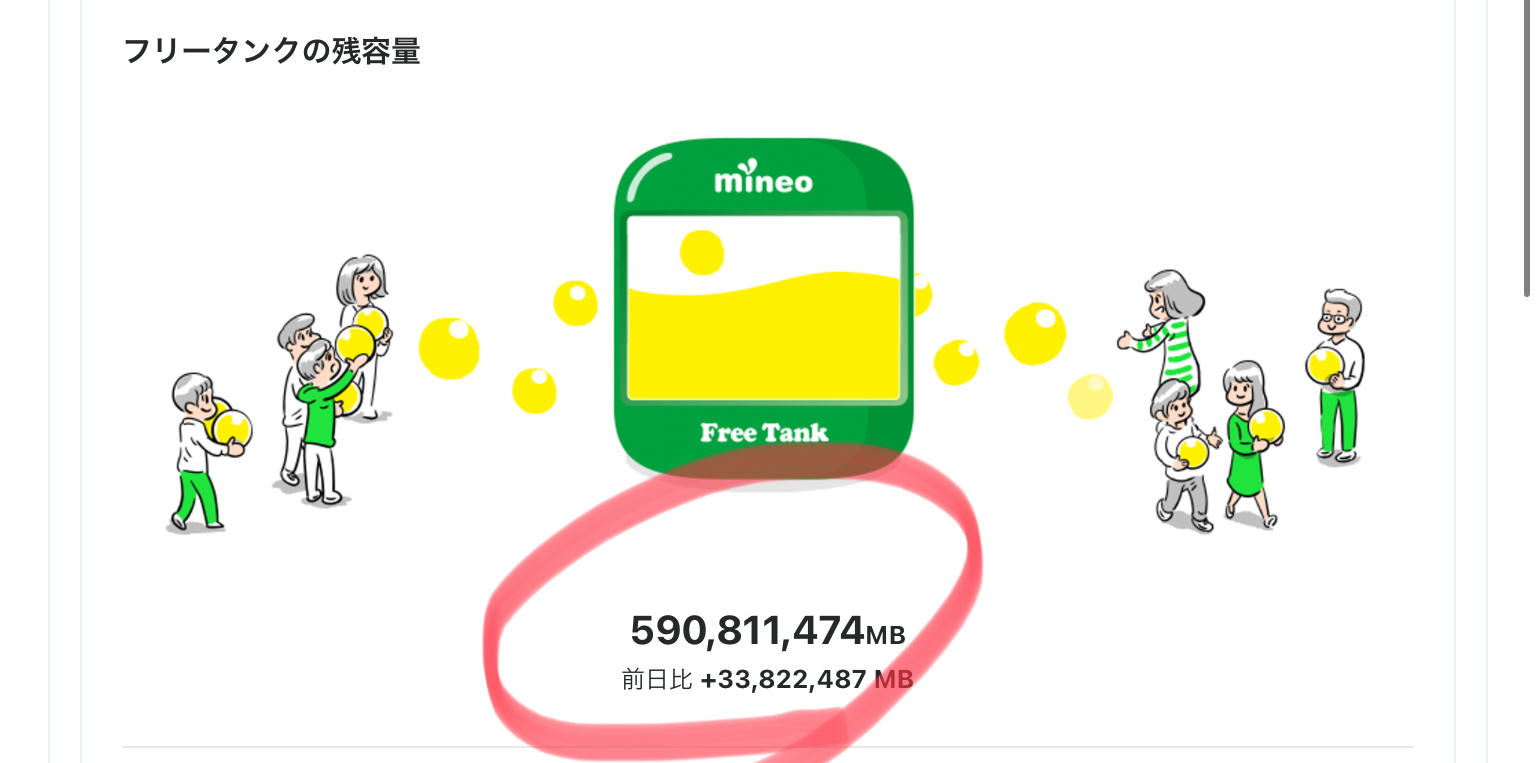Click the mineo logo on tank

point(763,180)
